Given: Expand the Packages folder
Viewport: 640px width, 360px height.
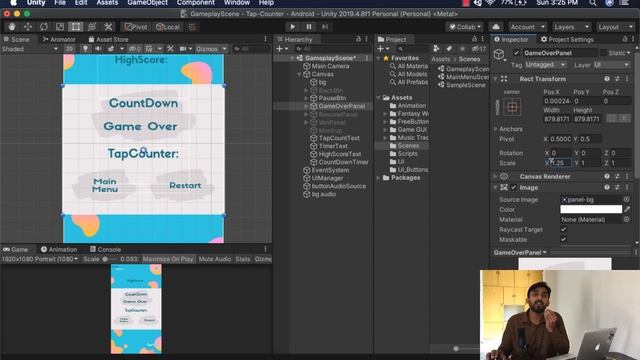Looking at the screenshot, I should pyautogui.click(x=378, y=178).
